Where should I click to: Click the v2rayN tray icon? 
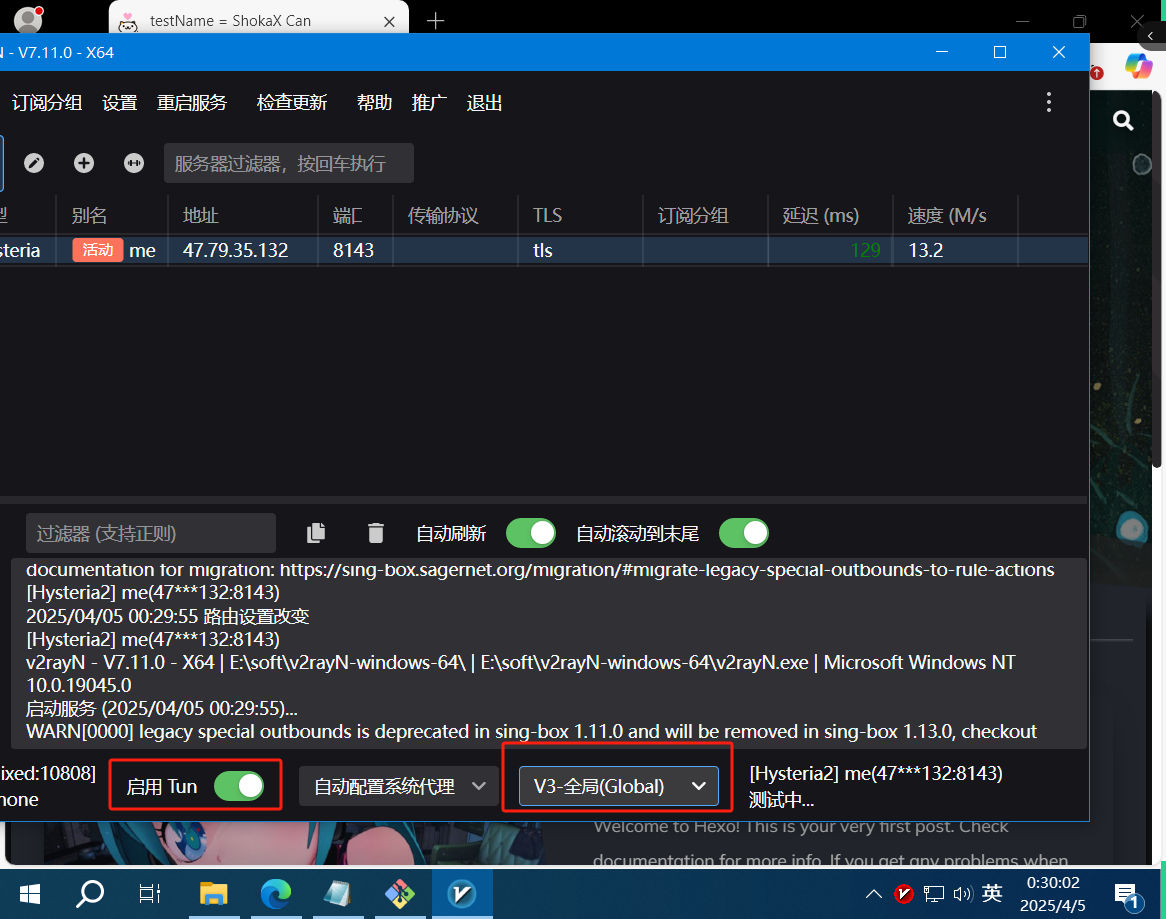904,894
